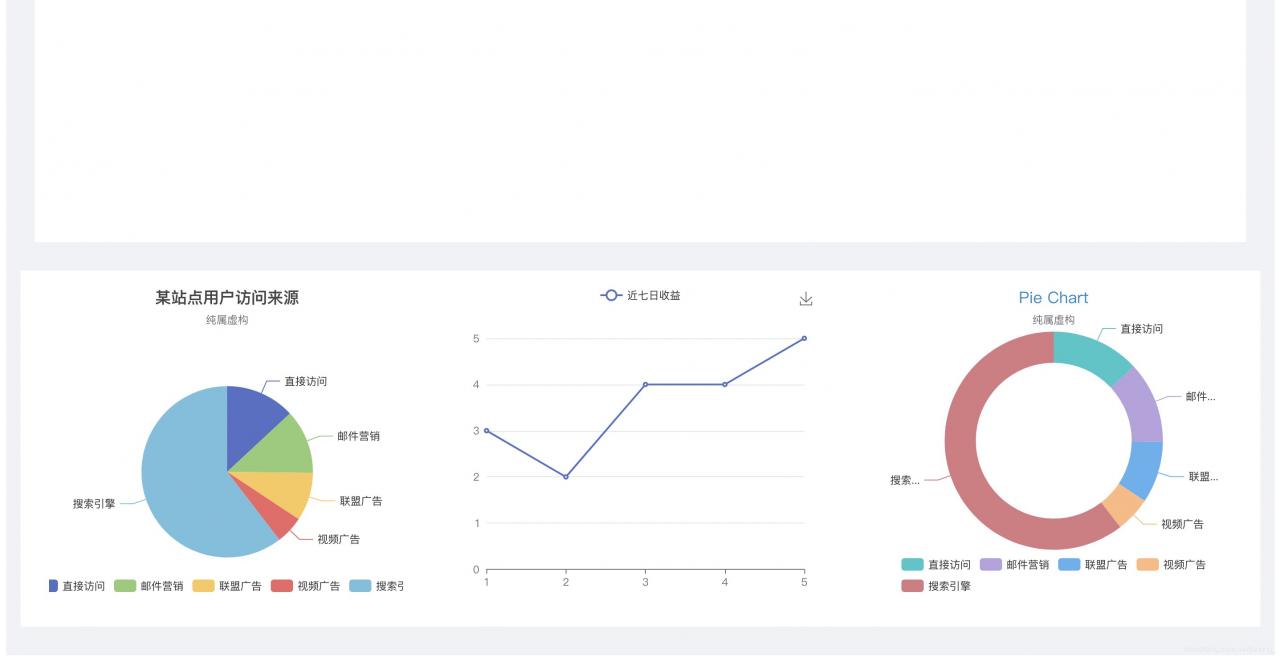Click the line chart data point at x=2

coord(566,477)
